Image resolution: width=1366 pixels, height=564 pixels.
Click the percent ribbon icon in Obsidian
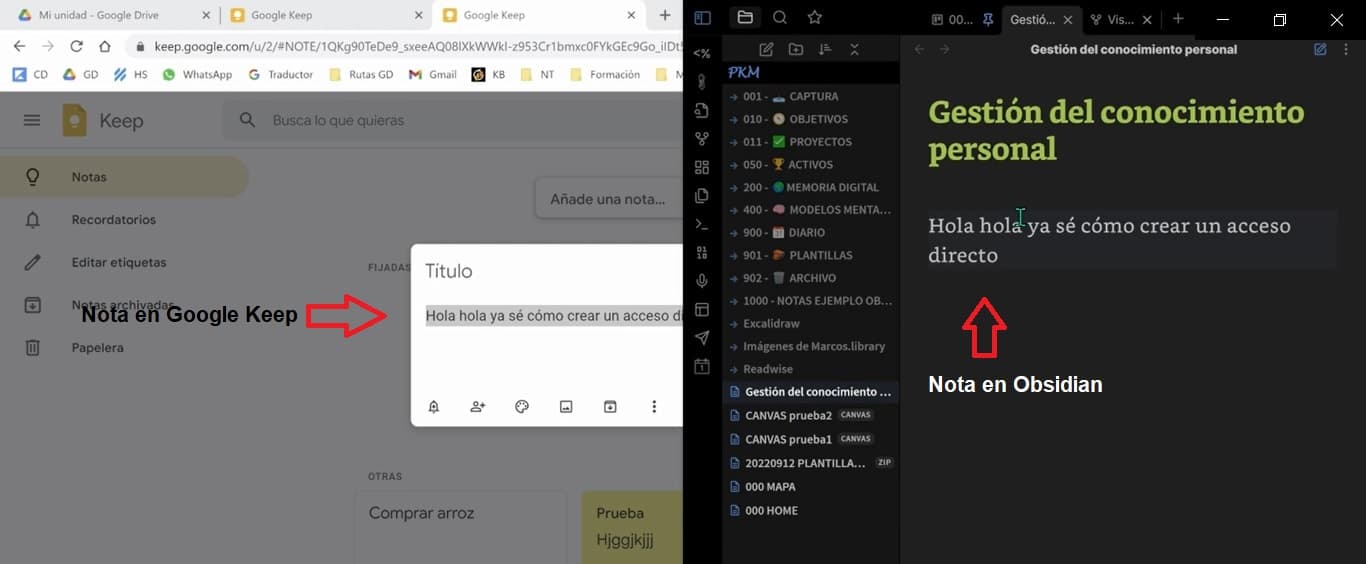pyautogui.click(x=702, y=54)
